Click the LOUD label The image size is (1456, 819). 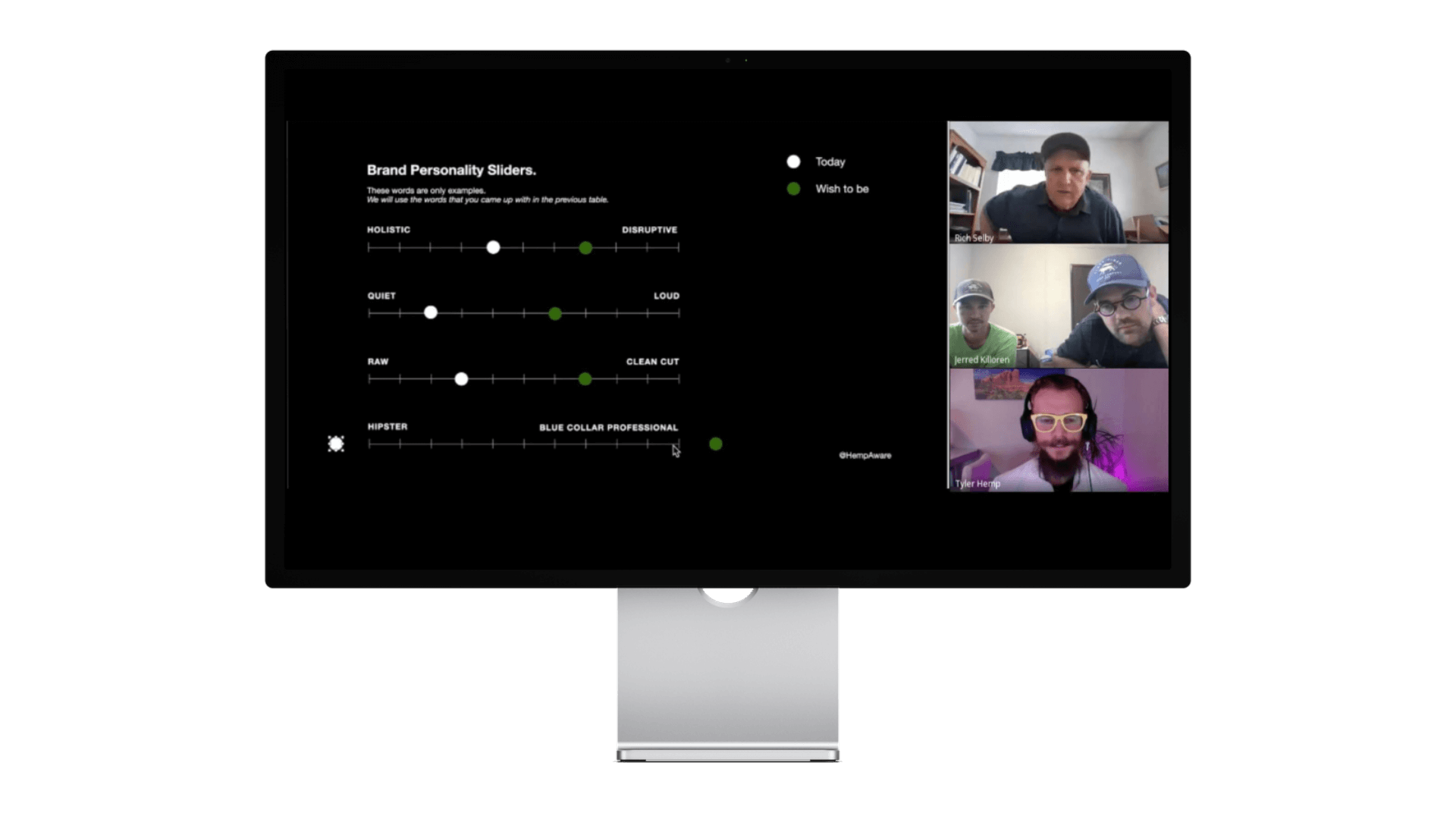click(x=667, y=296)
